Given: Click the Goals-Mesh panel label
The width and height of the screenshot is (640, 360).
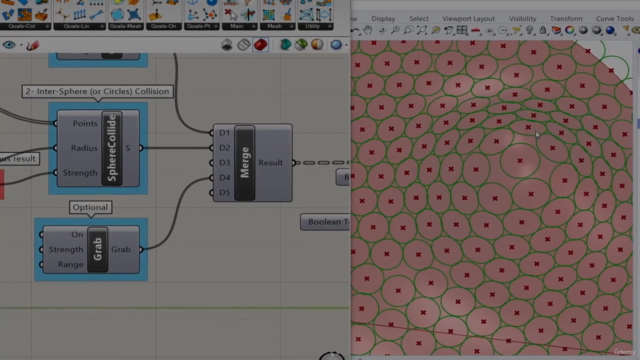Looking at the screenshot, I should 125,26.
